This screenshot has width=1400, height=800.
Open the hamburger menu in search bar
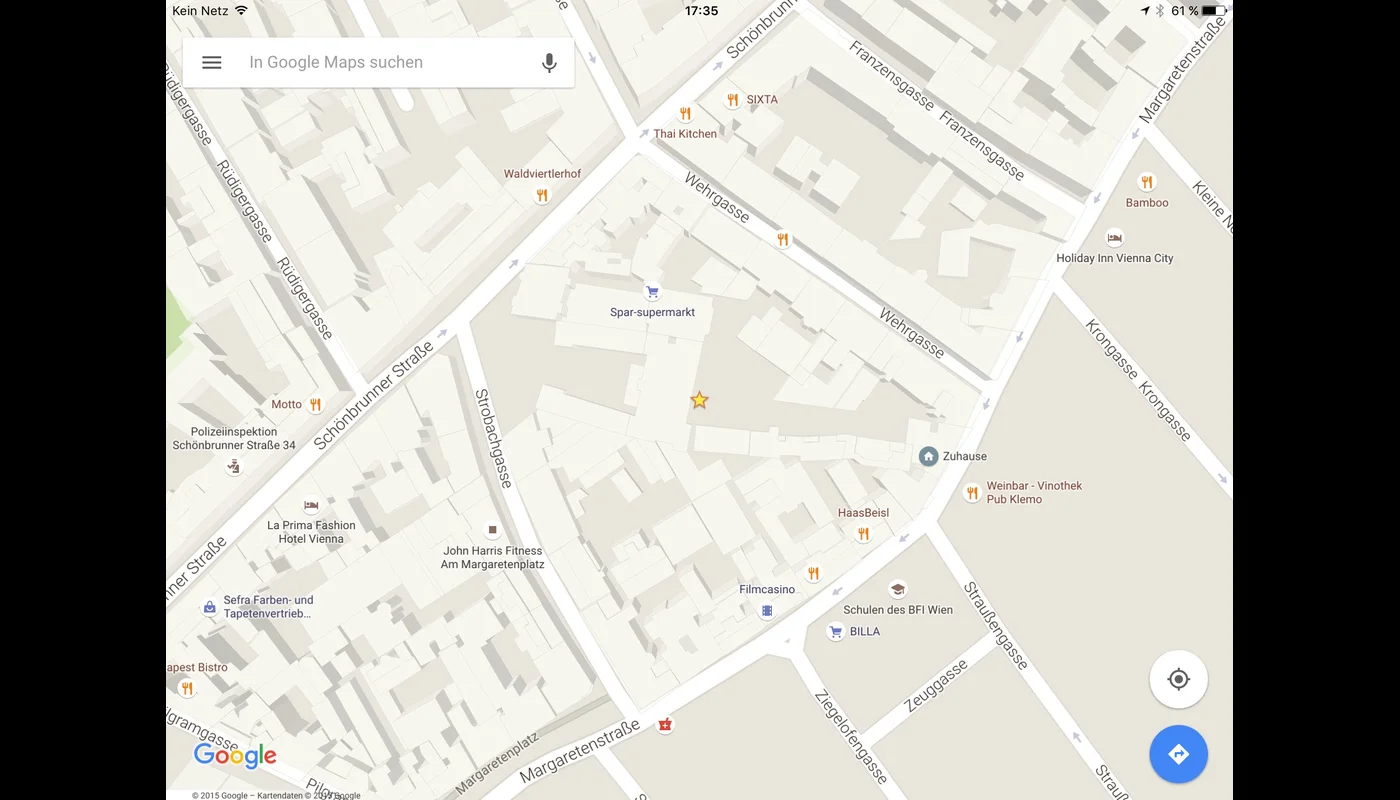coord(212,62)
